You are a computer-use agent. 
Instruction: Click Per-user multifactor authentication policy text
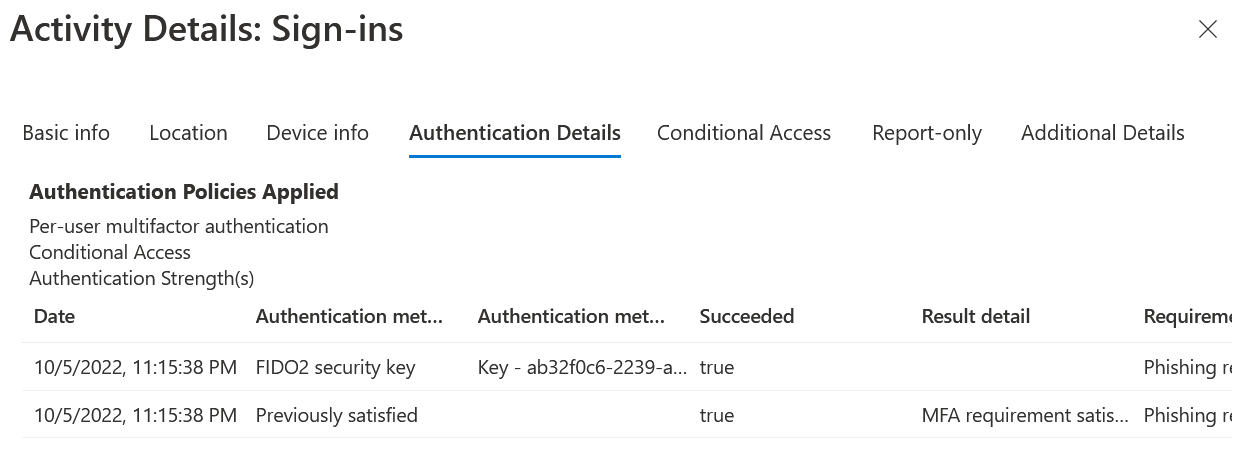178,226
